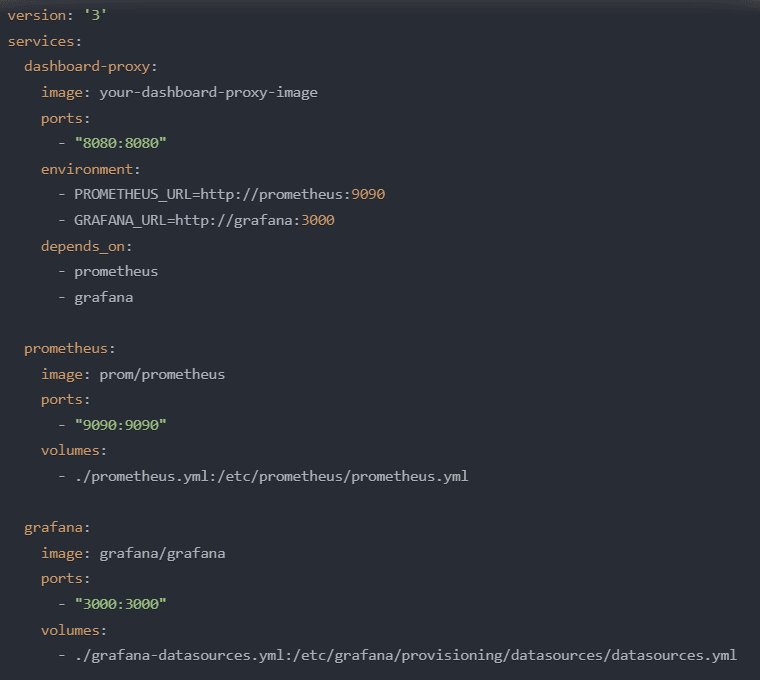Click the "3000:3000" port mapping

121,604
